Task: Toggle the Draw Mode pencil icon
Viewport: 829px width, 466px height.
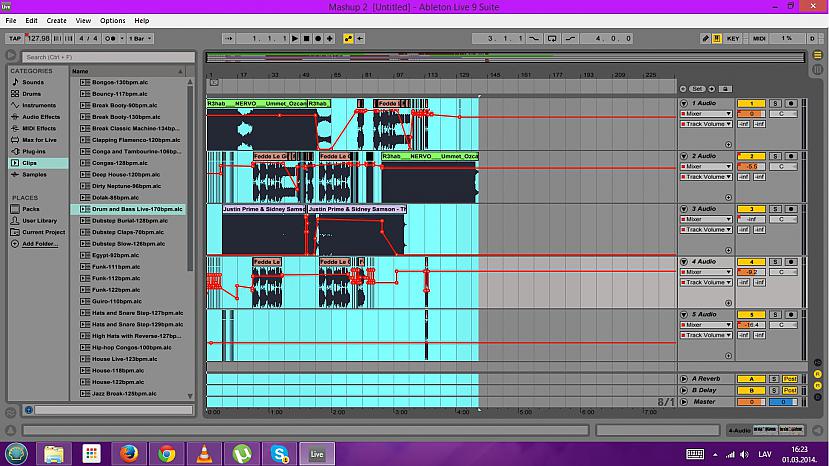Action: pyautogui.click(x=705, y=39)
